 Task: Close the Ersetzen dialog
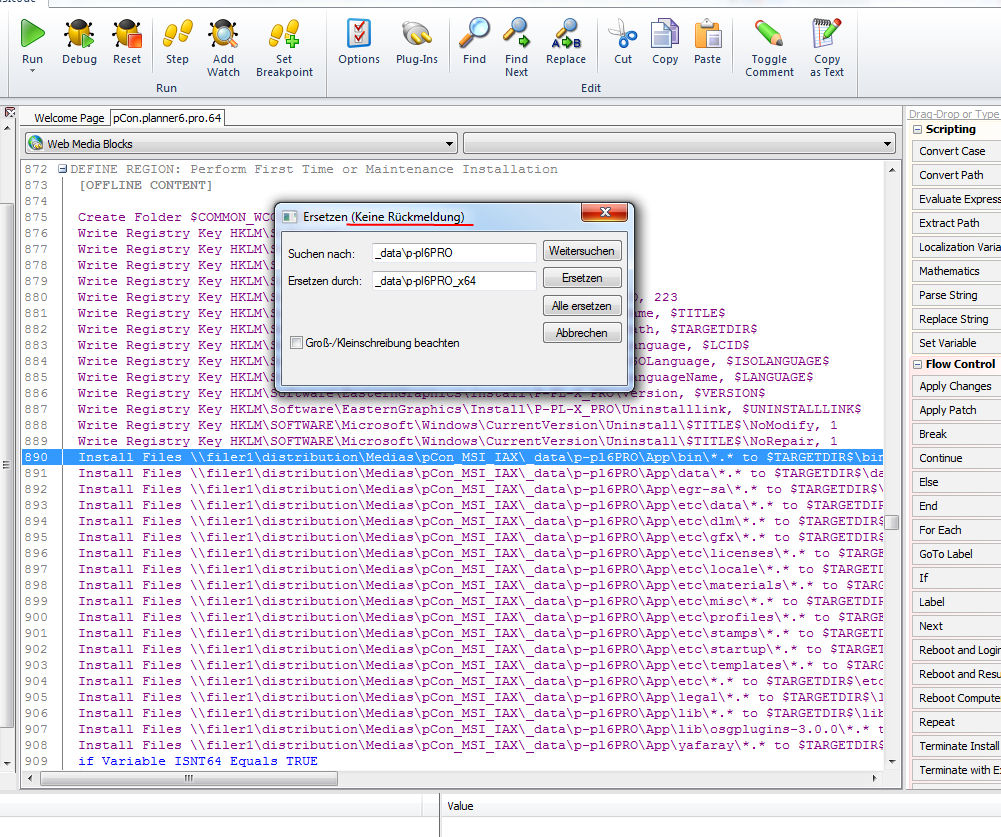(605, 212)
